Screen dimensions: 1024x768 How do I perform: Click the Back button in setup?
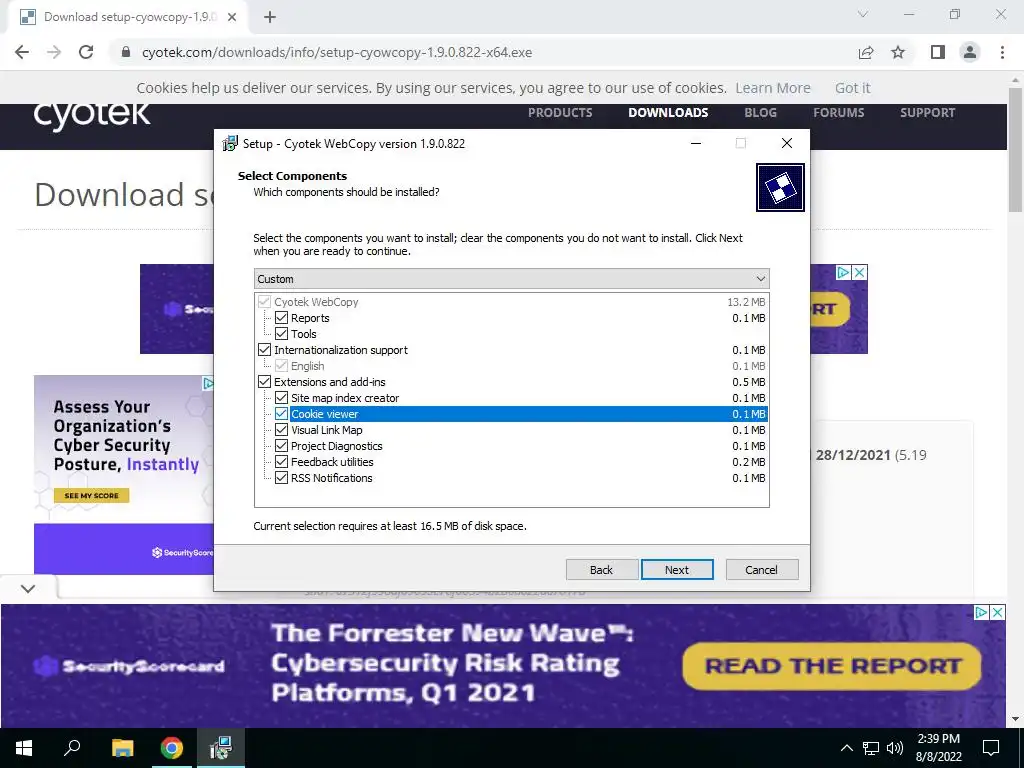coord(601,569)
